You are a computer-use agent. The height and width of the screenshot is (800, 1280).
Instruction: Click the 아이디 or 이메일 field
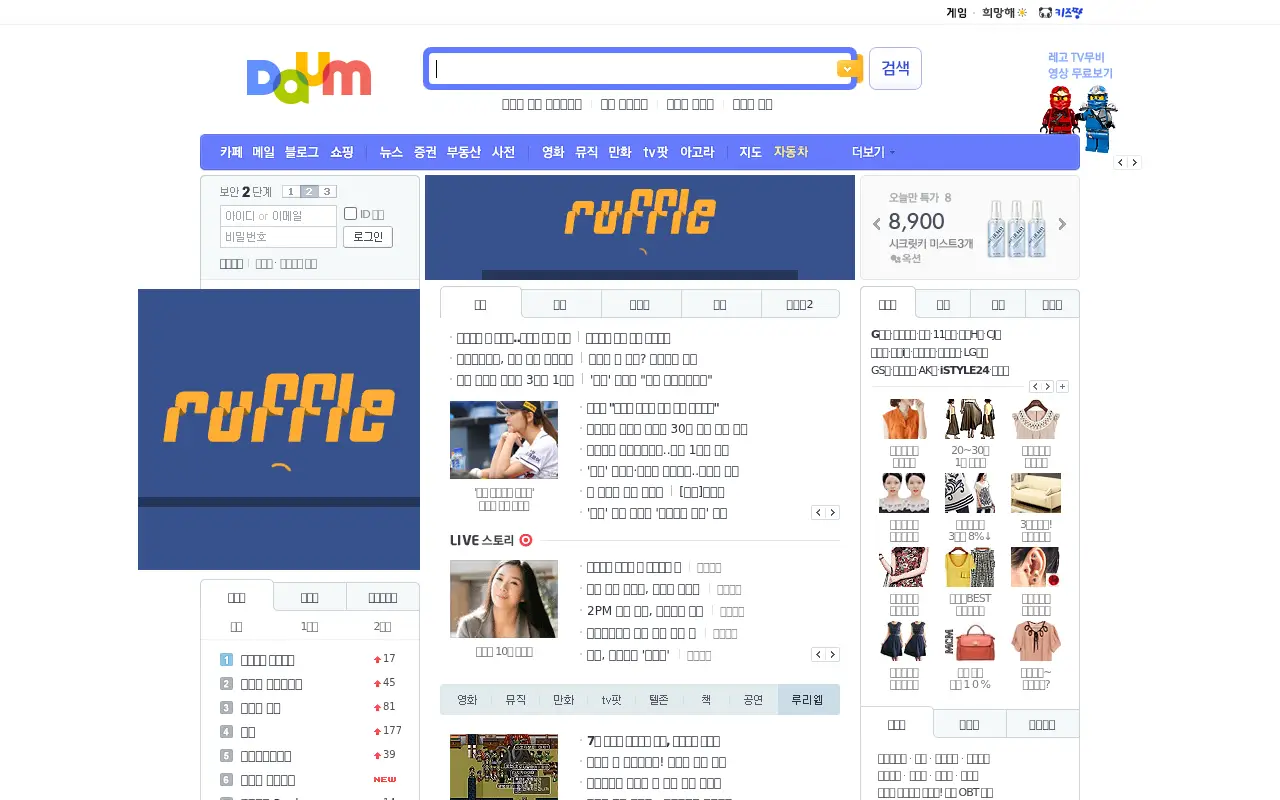[x=278, y=216]
